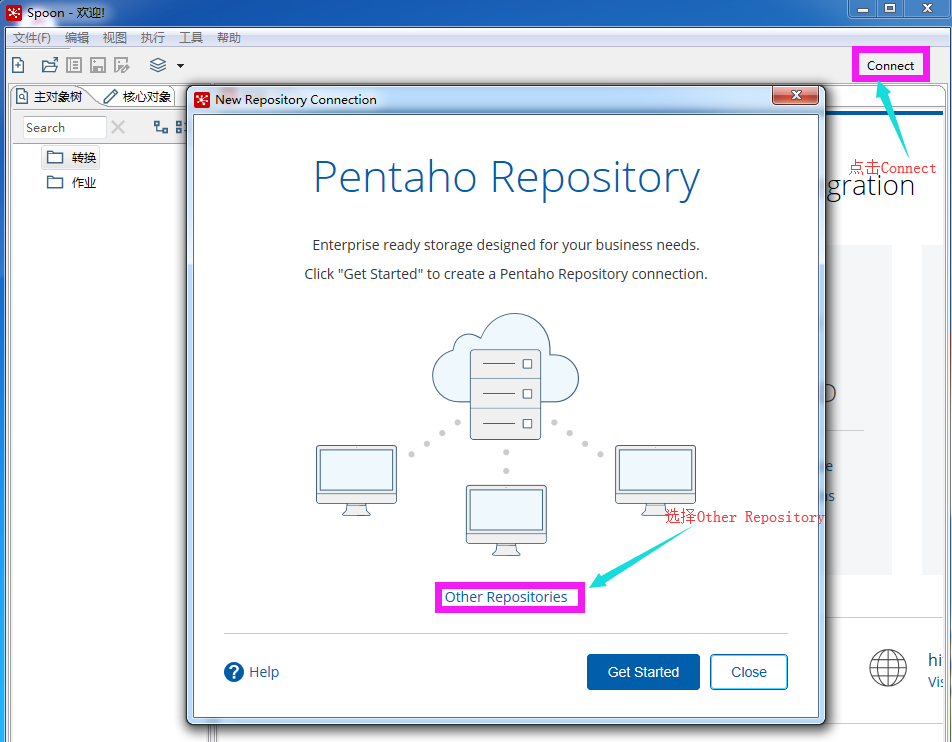This screenshot has height=742, width=952.
Task: Minimize the Spoon window
Action: point(863,9)
